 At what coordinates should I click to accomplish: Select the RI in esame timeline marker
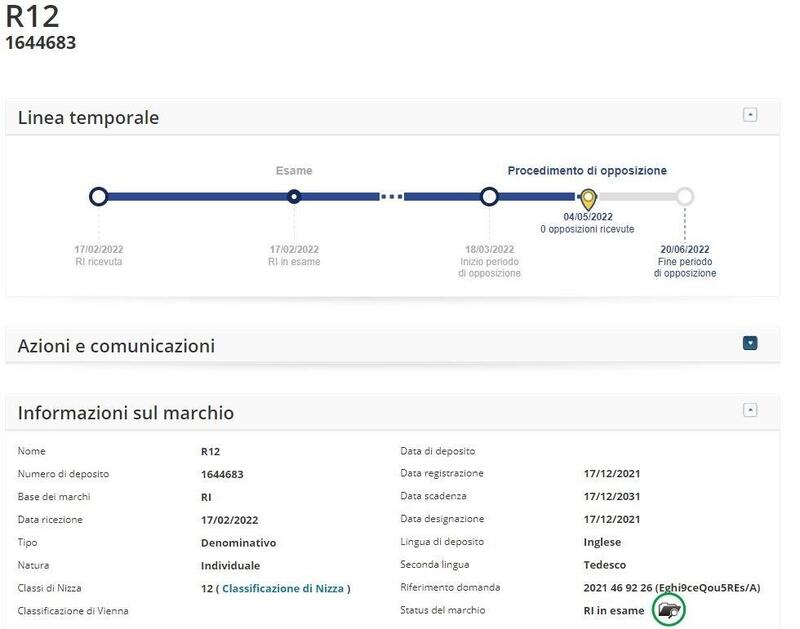pyautogui.click(x=294, y=197)
